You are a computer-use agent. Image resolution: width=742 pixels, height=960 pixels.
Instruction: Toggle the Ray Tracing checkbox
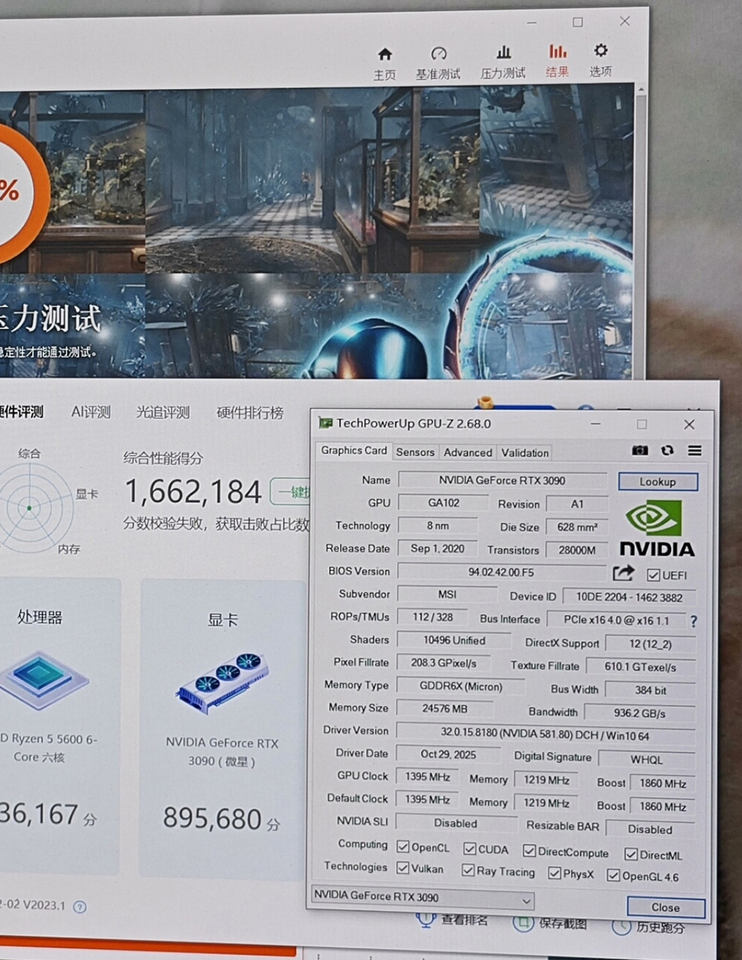pyautogui.click(x=468, y=870)
